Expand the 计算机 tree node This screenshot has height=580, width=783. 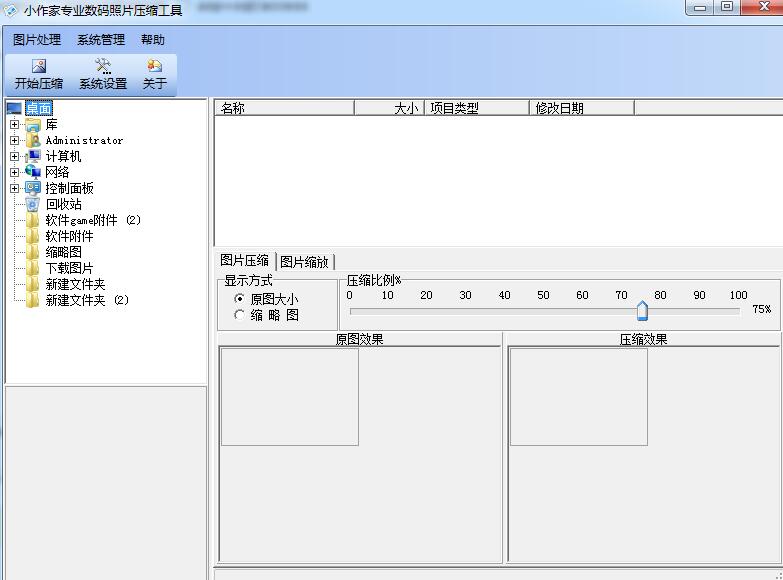click(14, 157)
